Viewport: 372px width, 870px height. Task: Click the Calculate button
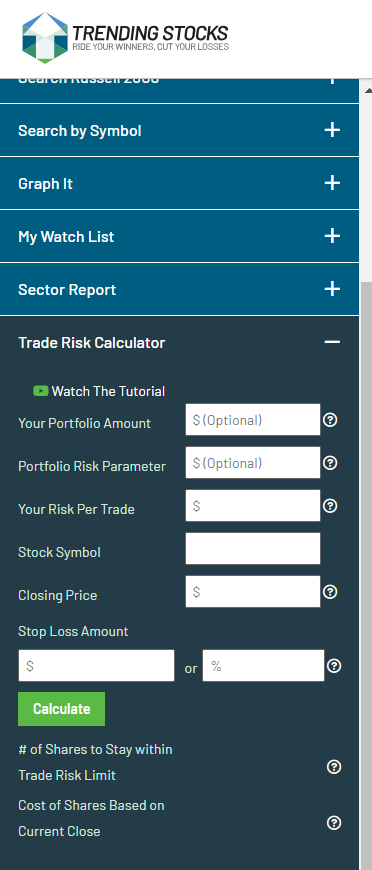coord(62,709)
